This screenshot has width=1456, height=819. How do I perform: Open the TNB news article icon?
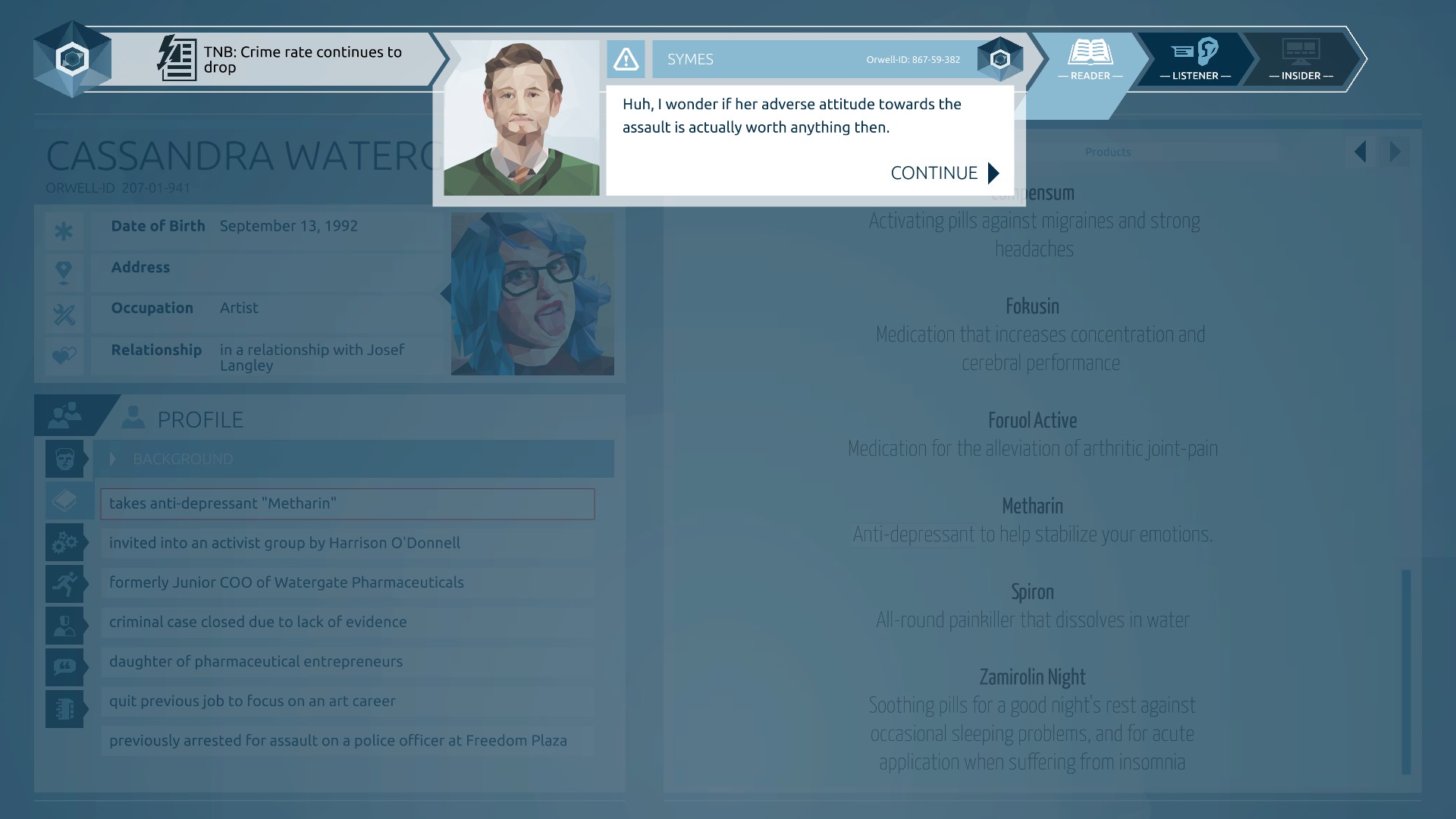[177, 58]
